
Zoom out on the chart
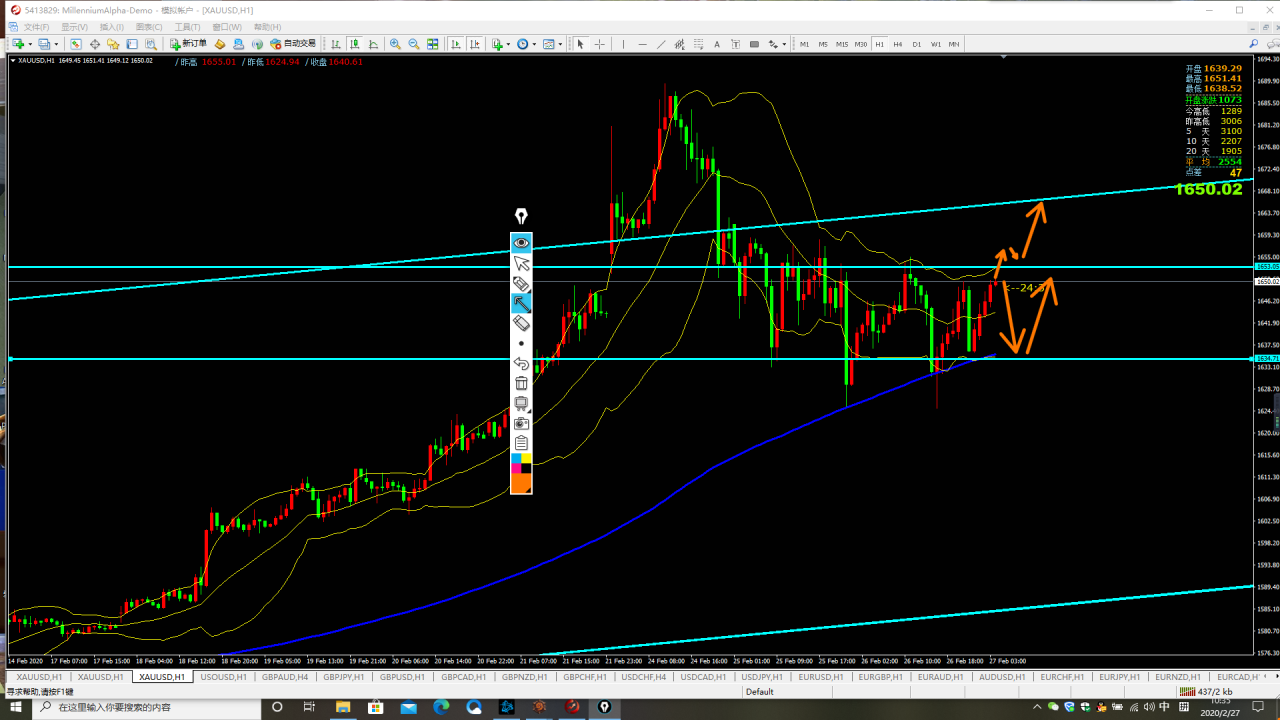coord(414,44)
